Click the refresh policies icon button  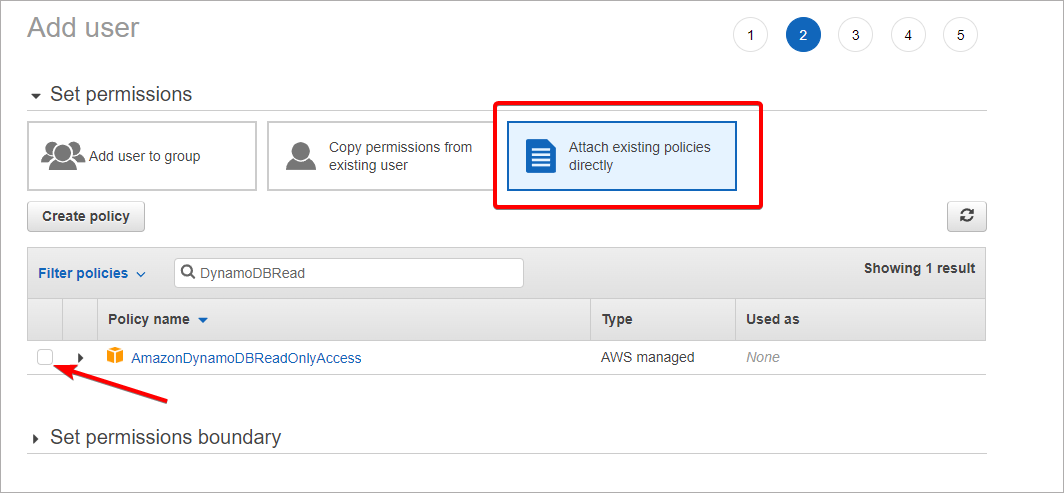pyautogui.click(x=966, y=216)
